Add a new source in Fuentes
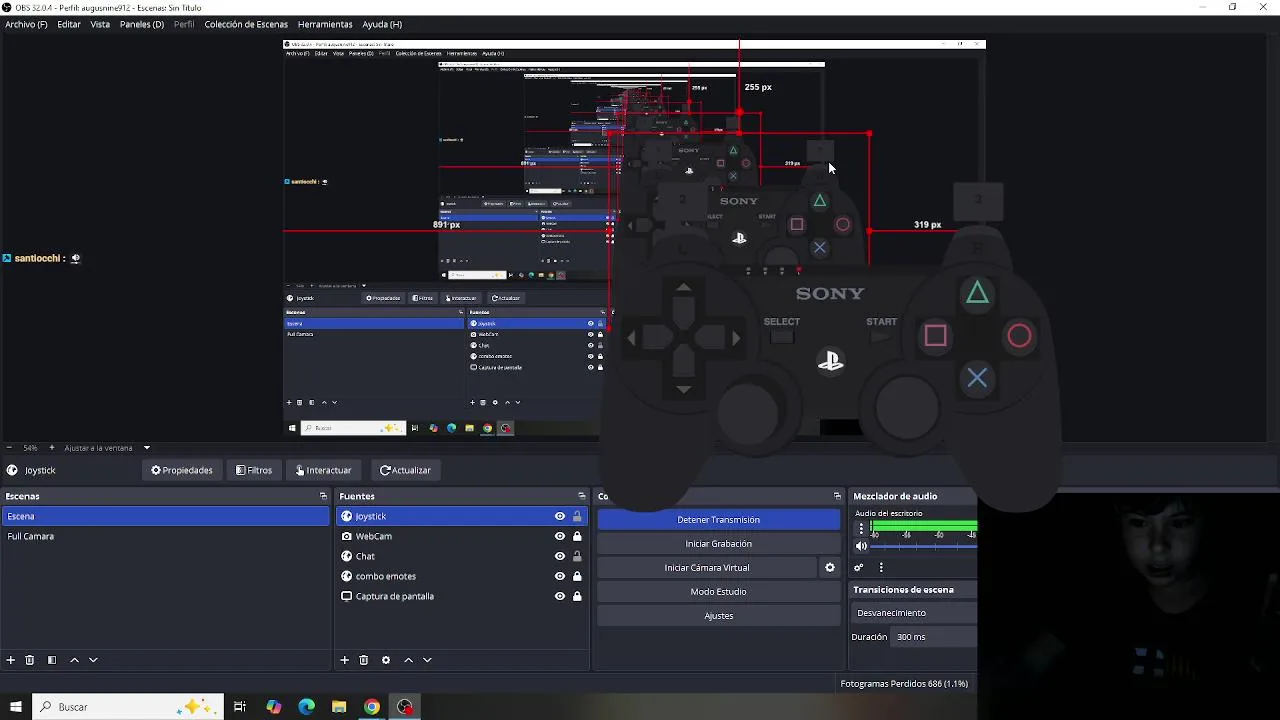The height and width of the screenshot is (720, 1280). tap(345, 660)
